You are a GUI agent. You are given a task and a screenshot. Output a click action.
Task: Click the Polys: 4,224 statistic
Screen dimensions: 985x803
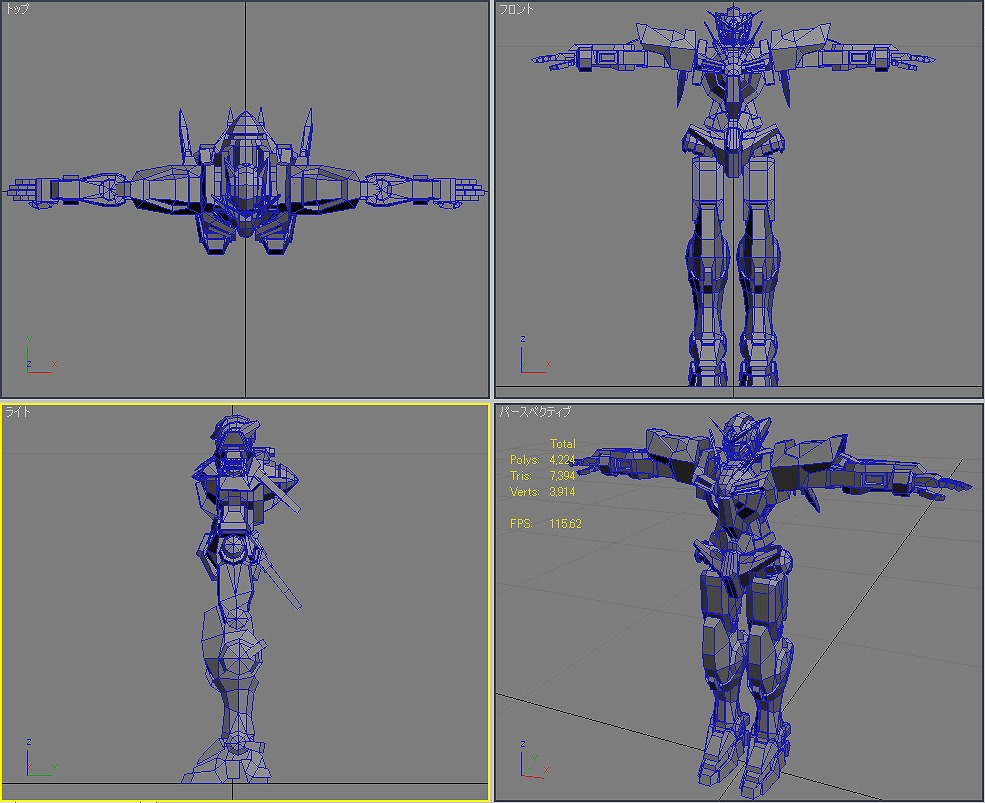(x=543, y=460)
